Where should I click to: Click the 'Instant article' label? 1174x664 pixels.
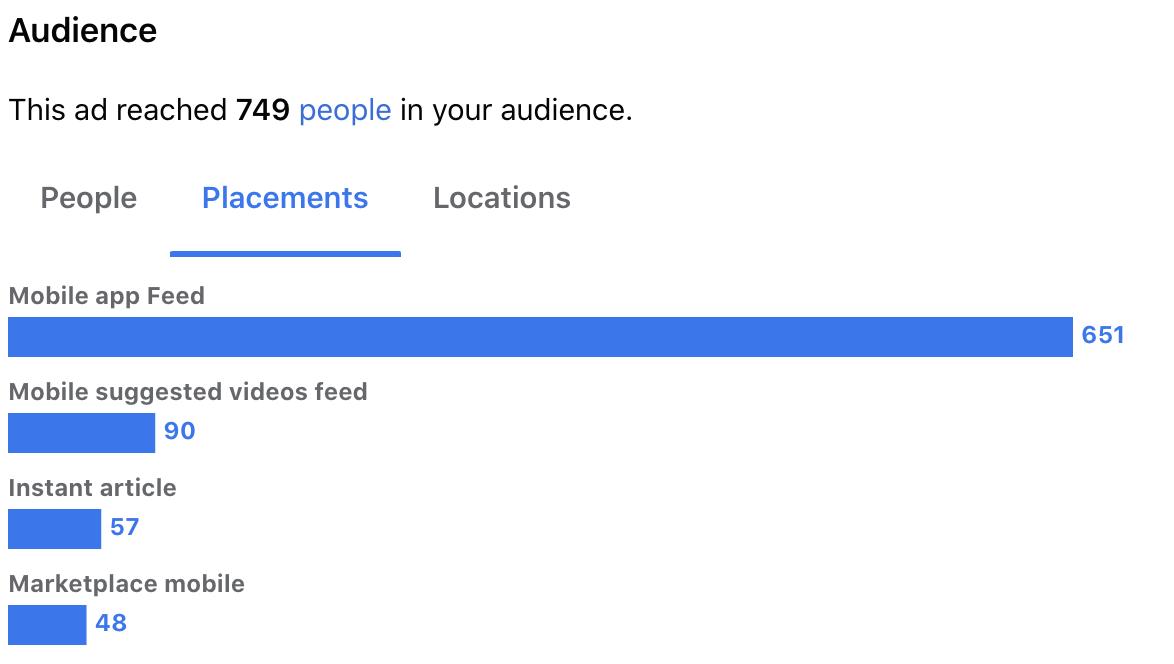92,488
